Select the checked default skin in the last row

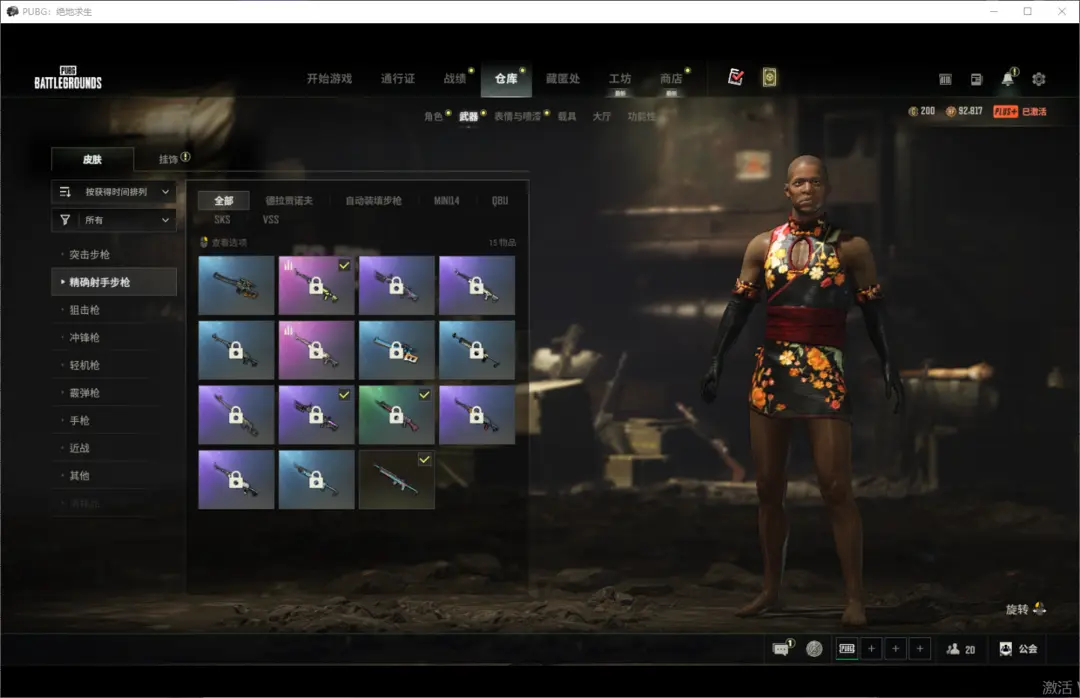396,479
